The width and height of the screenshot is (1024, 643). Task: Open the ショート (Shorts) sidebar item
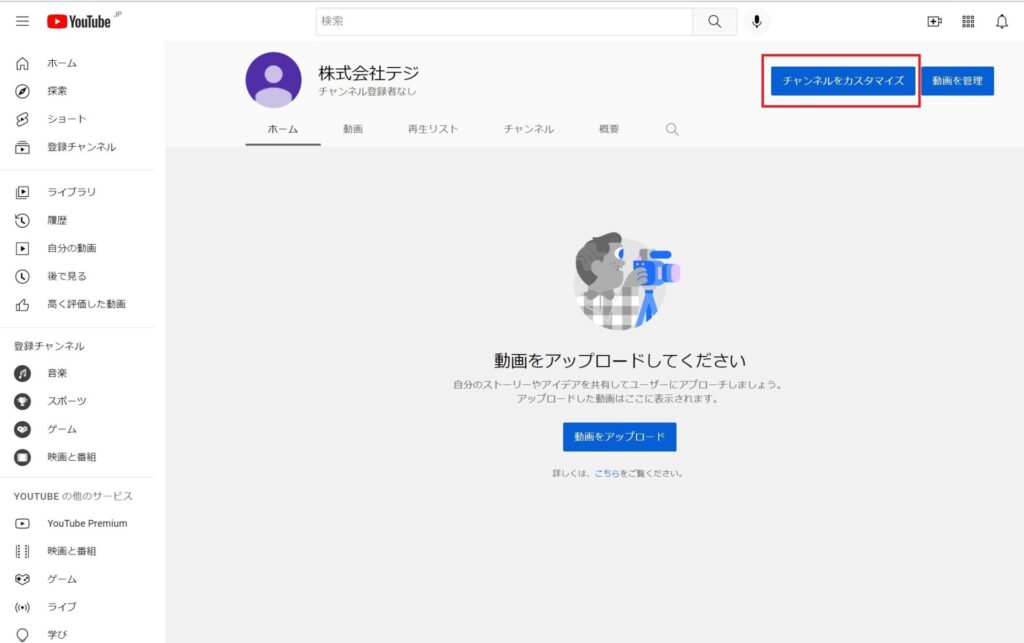pos(66,119)
